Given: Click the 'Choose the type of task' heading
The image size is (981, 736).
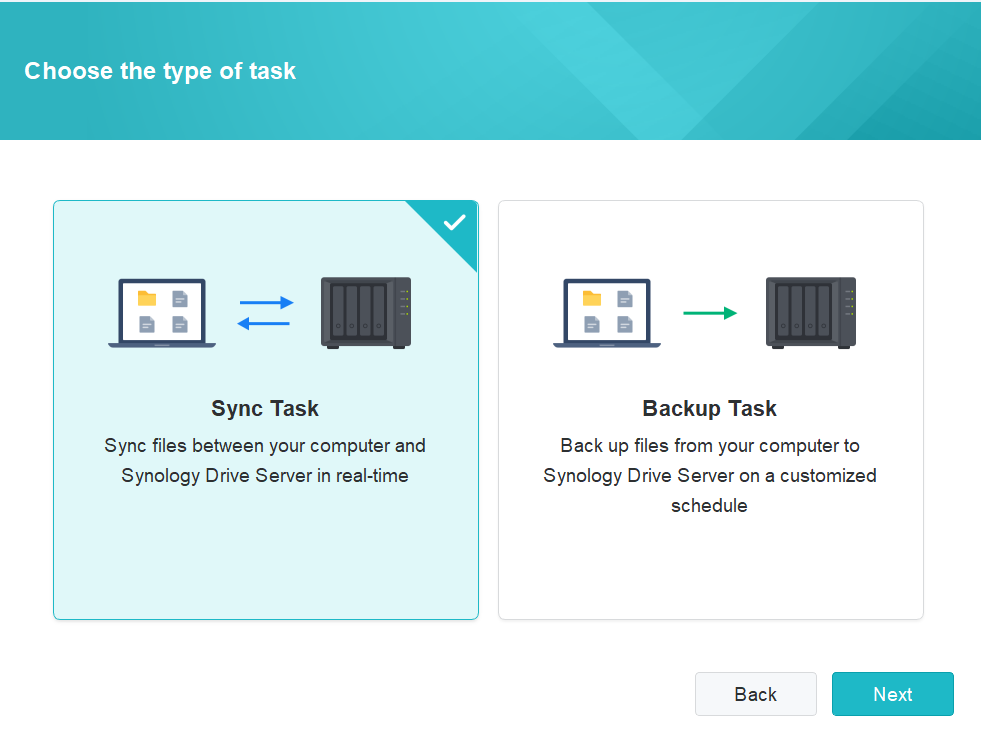Looking at the screenshot, I should pos(160,71).
